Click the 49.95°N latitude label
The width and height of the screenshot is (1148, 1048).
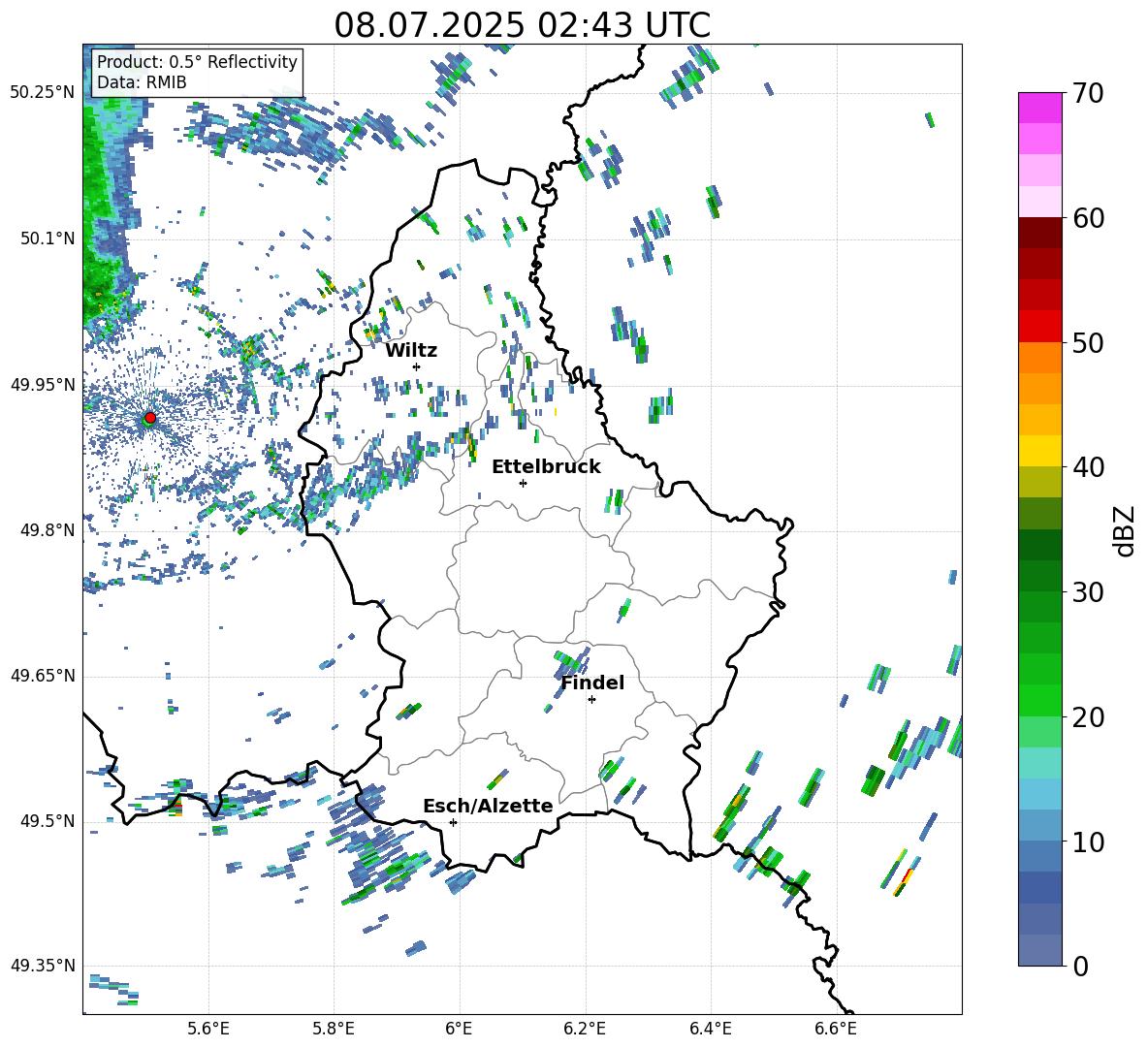point(43,384)
